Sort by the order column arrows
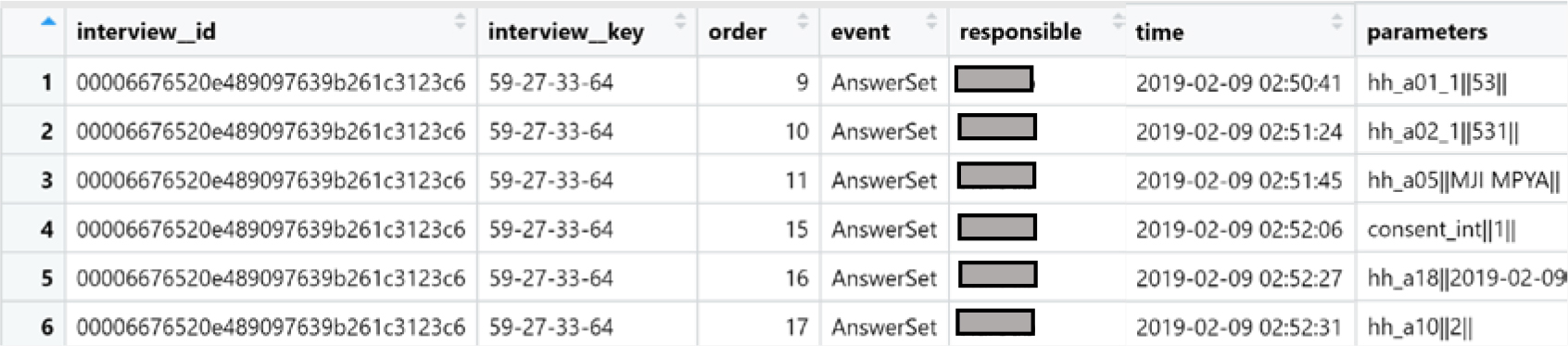 click(803, 21)
